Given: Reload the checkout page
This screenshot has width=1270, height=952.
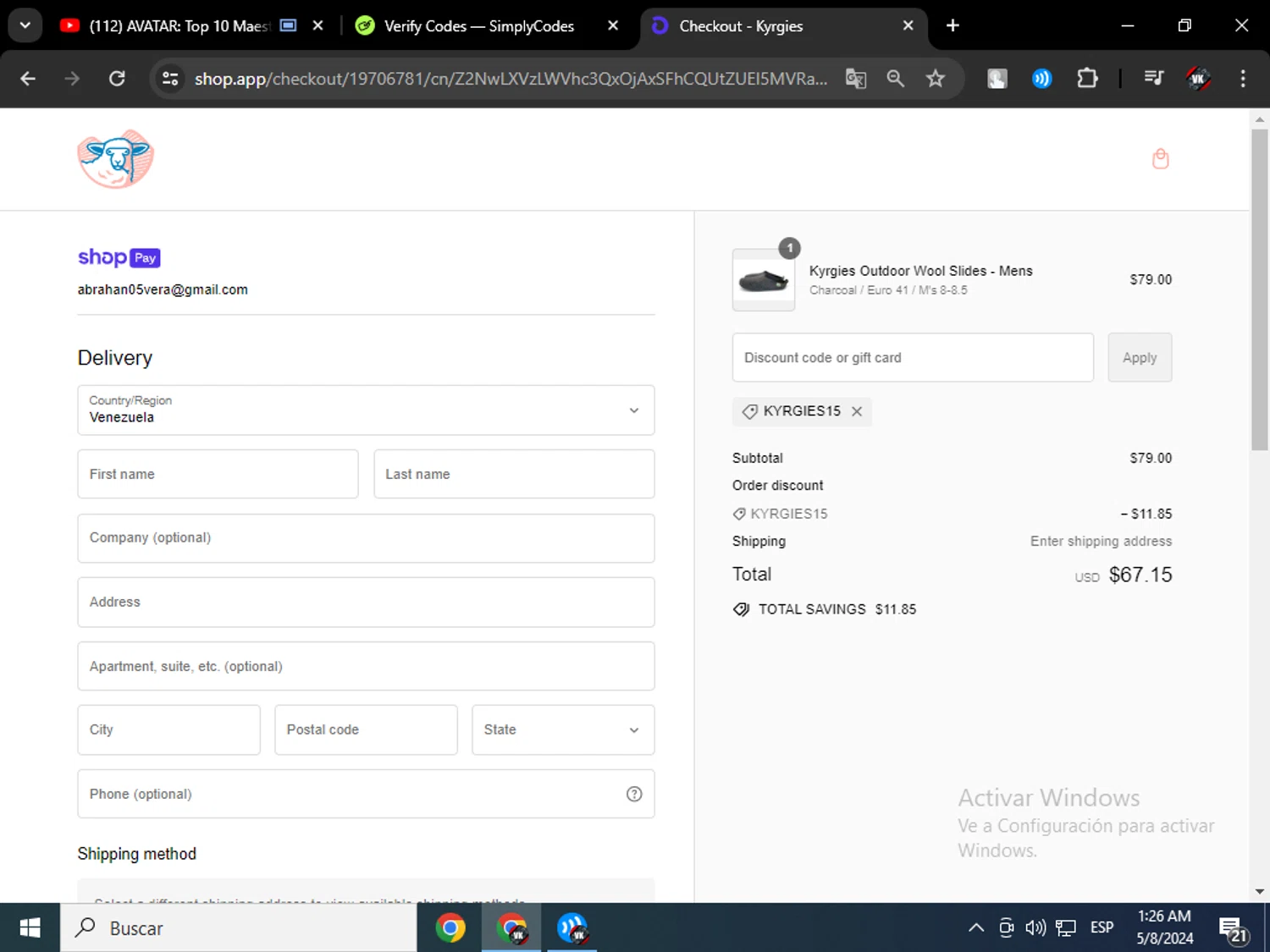Looking at the screenshot, I should click(117, 79).
